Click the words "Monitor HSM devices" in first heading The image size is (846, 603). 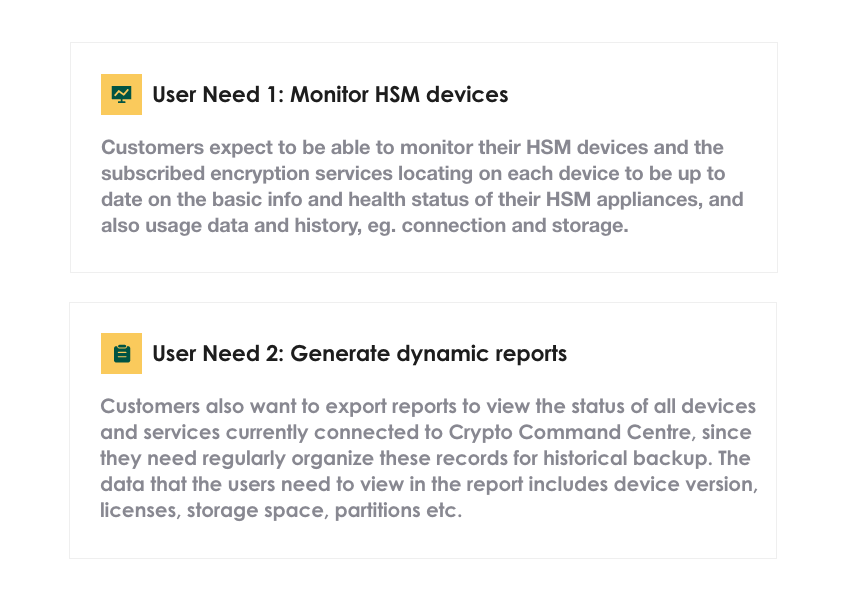pos(399,95)
